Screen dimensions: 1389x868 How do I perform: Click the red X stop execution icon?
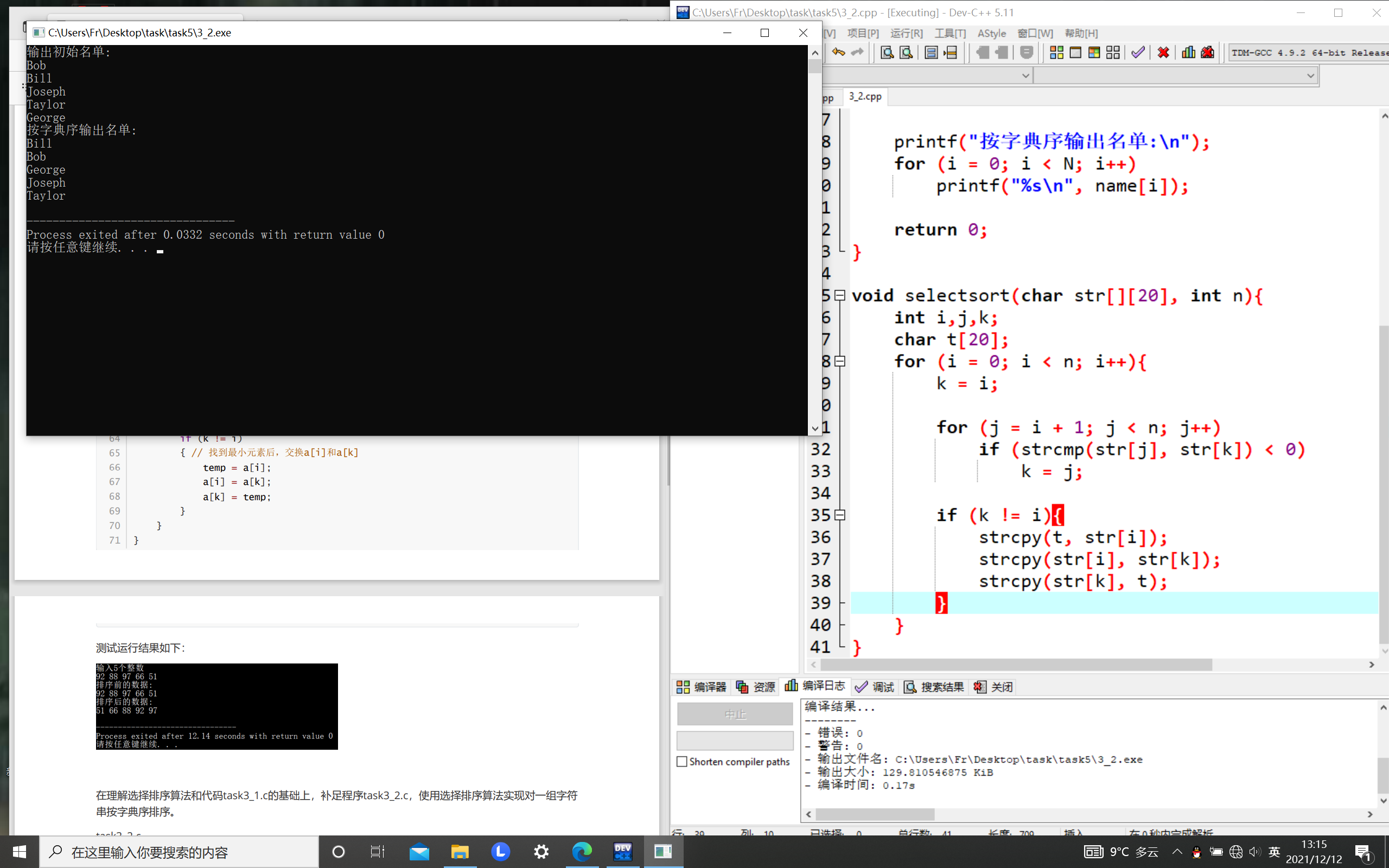(1163, 53)
